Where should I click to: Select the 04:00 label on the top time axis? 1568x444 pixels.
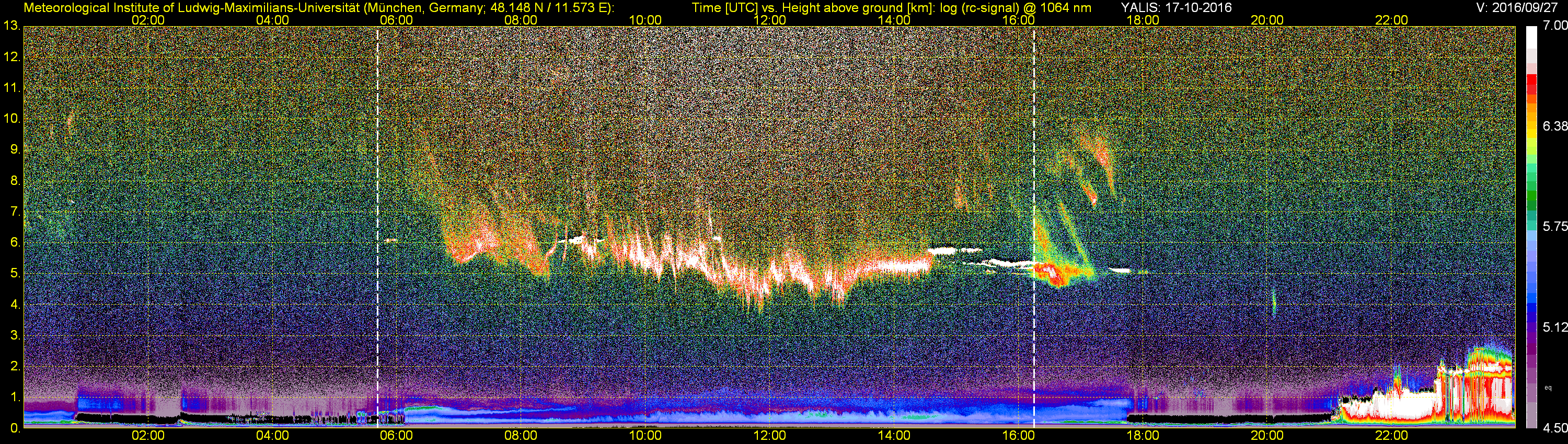272,20
